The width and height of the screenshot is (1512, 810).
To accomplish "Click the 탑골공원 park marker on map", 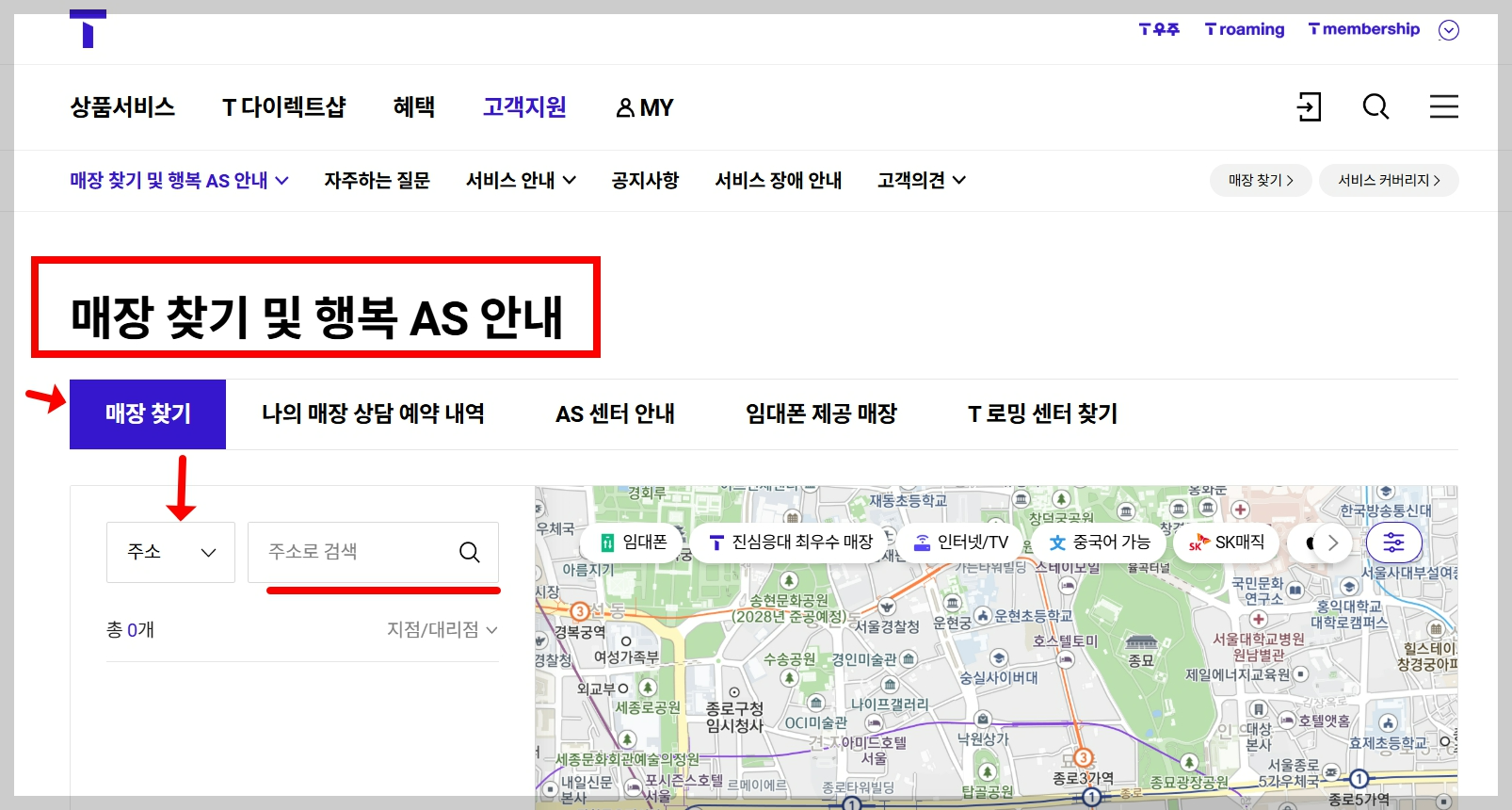I will coord(987,772).
